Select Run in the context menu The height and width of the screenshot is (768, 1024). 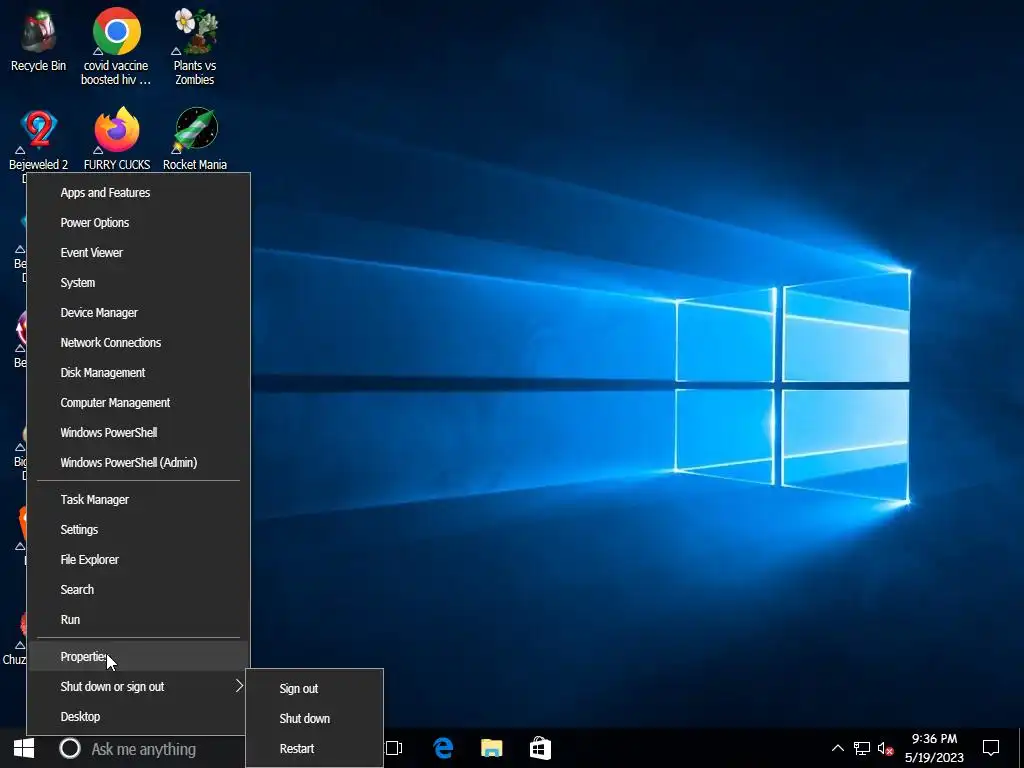(138, 620)
